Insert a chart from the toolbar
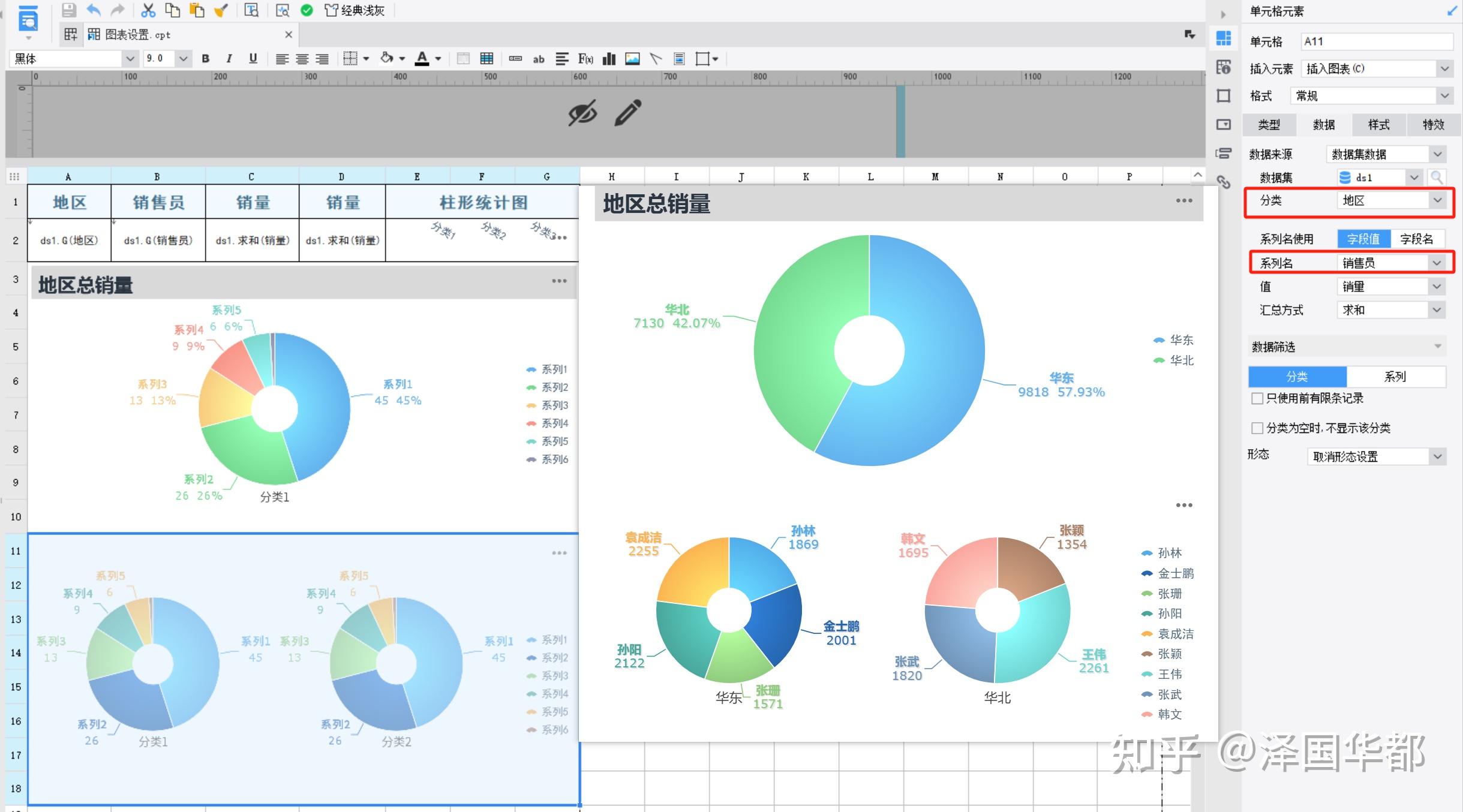The height and width of the screenshot is (812, 1463). coord(609,58)
